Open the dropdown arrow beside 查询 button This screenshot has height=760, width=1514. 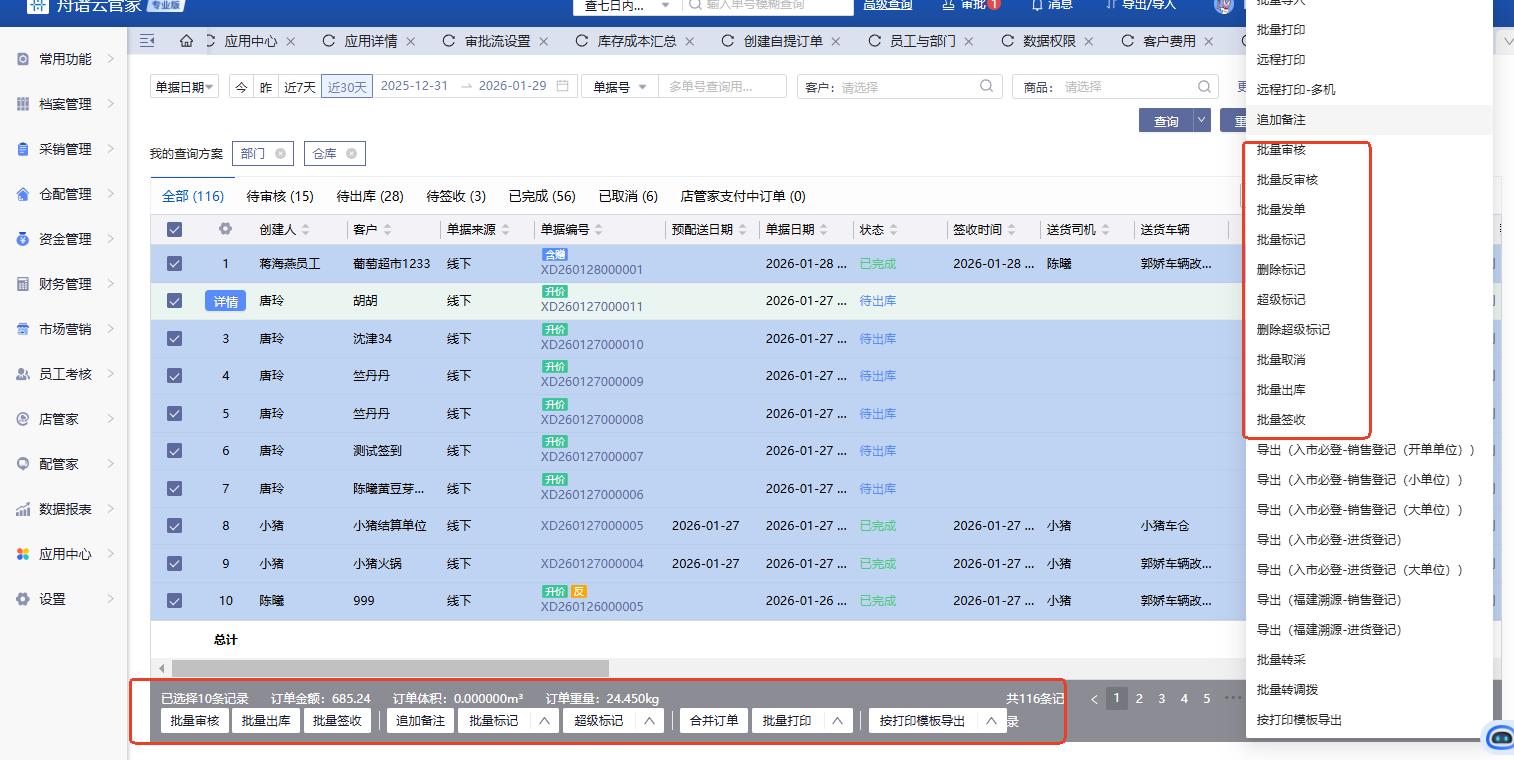pyautogui.click(x=1201, y=121)
